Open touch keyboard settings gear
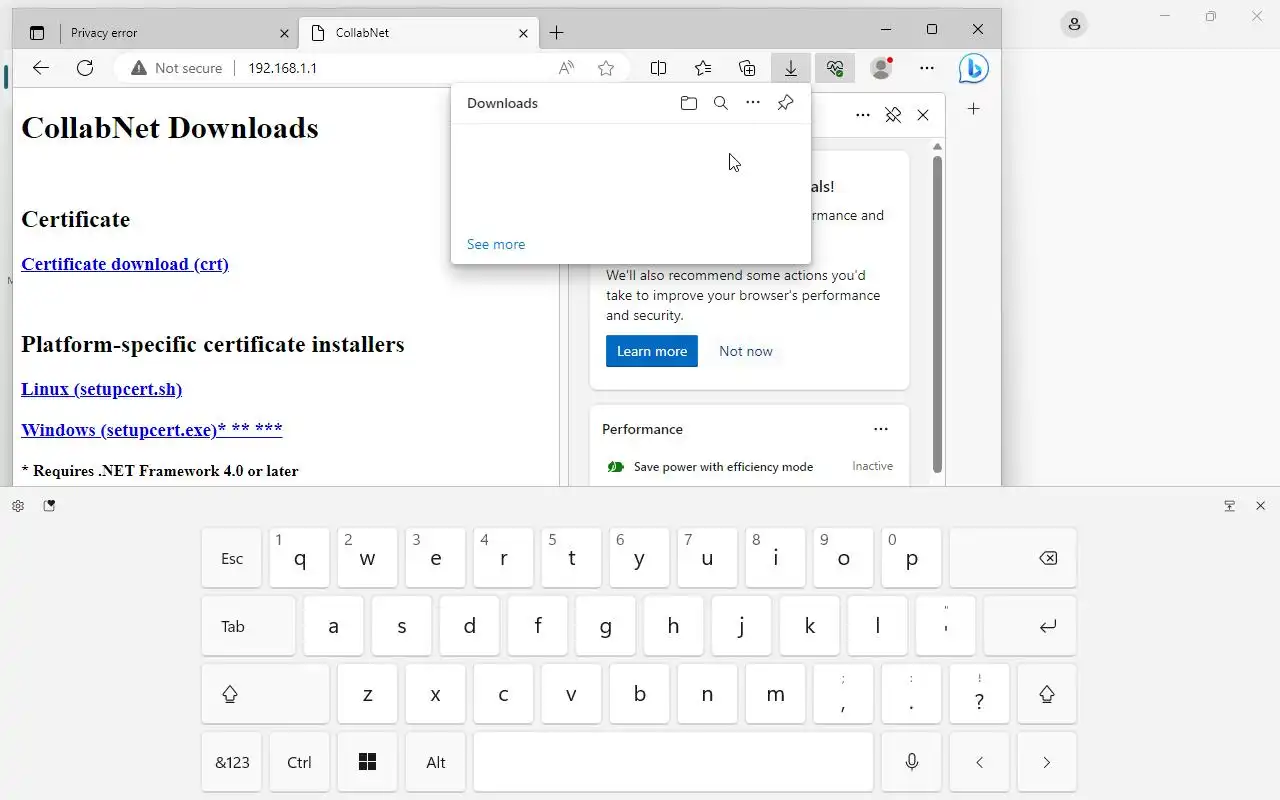1280x800 pixels. tap(18, 506)
